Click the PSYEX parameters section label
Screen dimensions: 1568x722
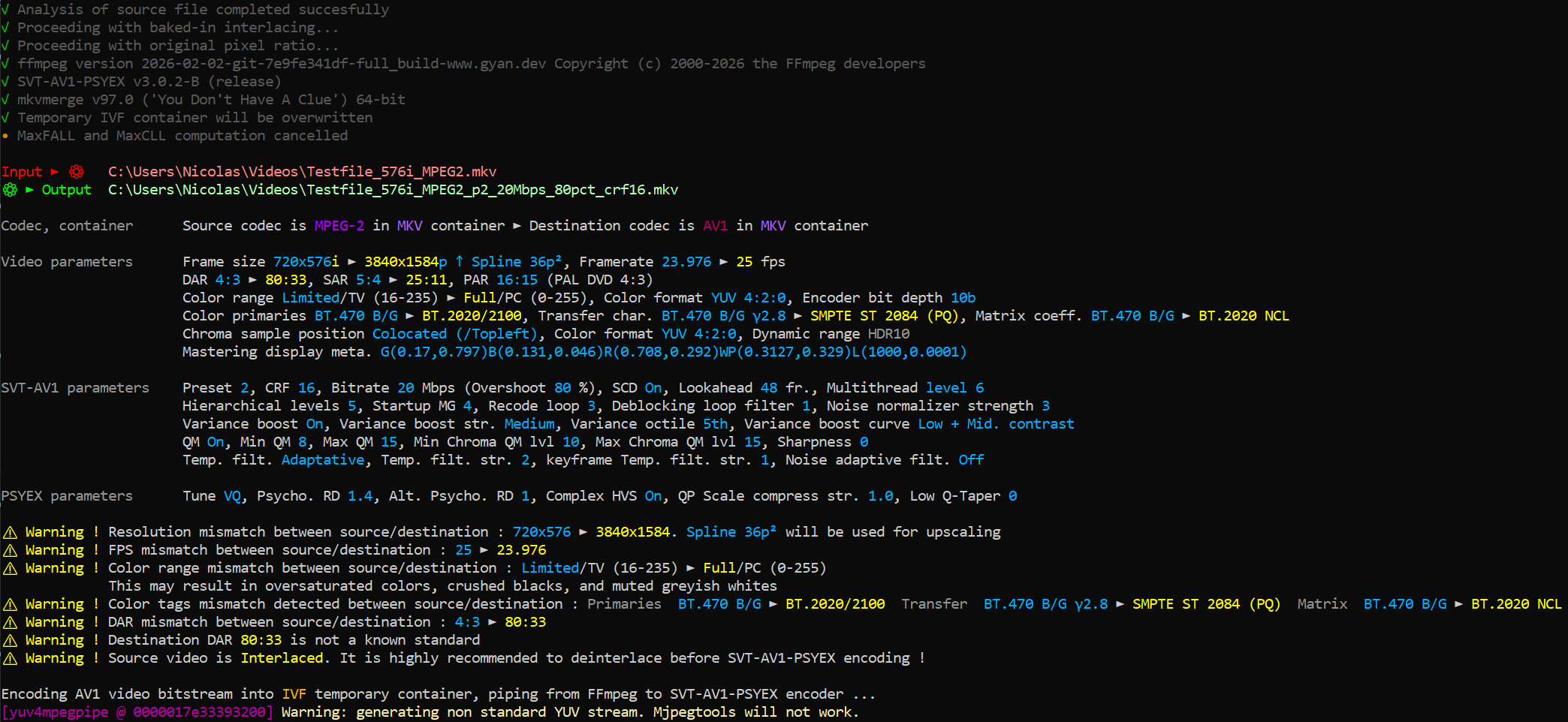pos(67,496)
